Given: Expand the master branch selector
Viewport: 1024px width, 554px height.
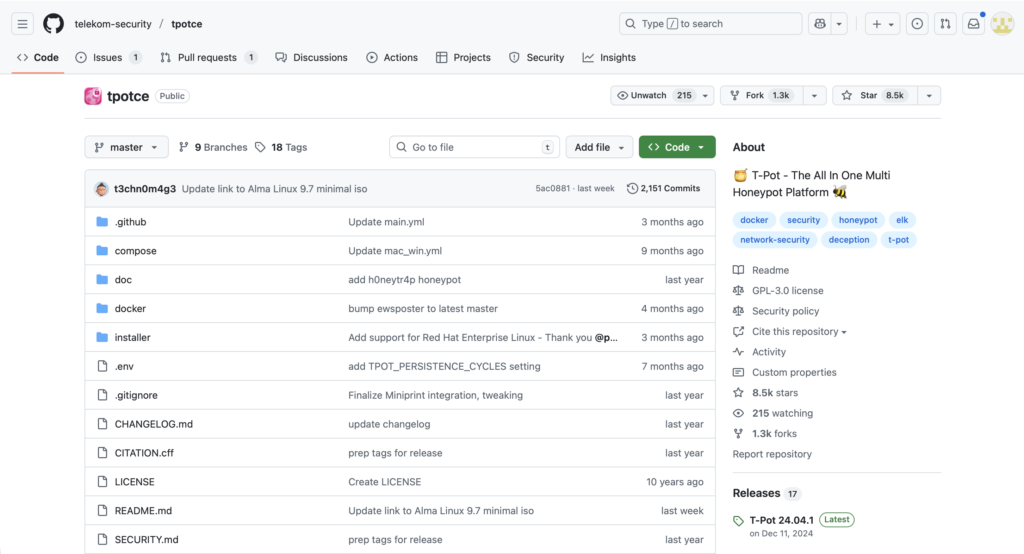Looking at the screenshot, I should tap(126, 147).
